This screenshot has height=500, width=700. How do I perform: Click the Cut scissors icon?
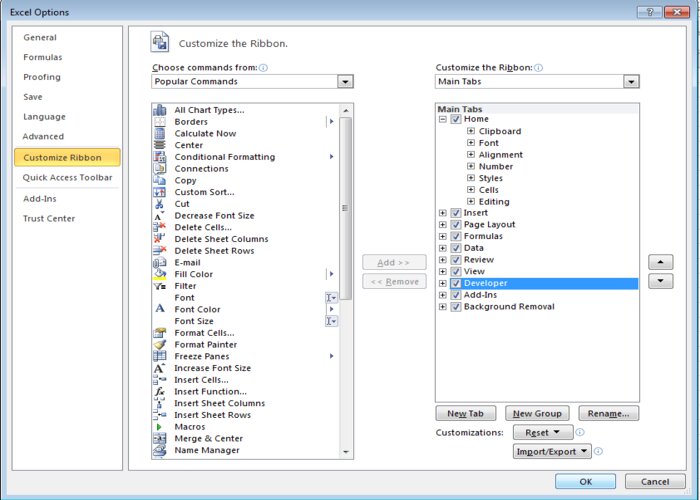(159, 204)
